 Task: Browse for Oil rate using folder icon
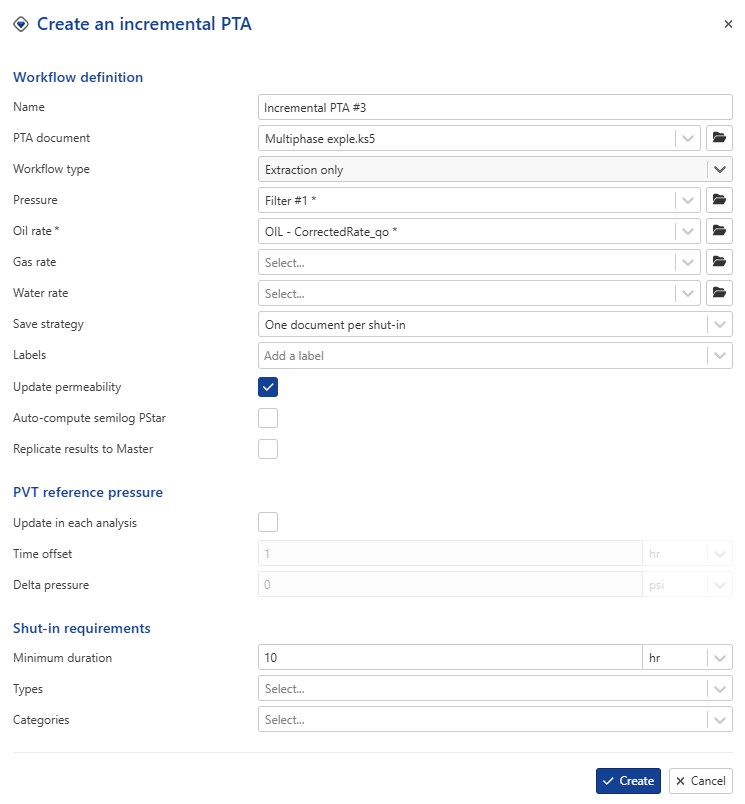tap(719, 231)
